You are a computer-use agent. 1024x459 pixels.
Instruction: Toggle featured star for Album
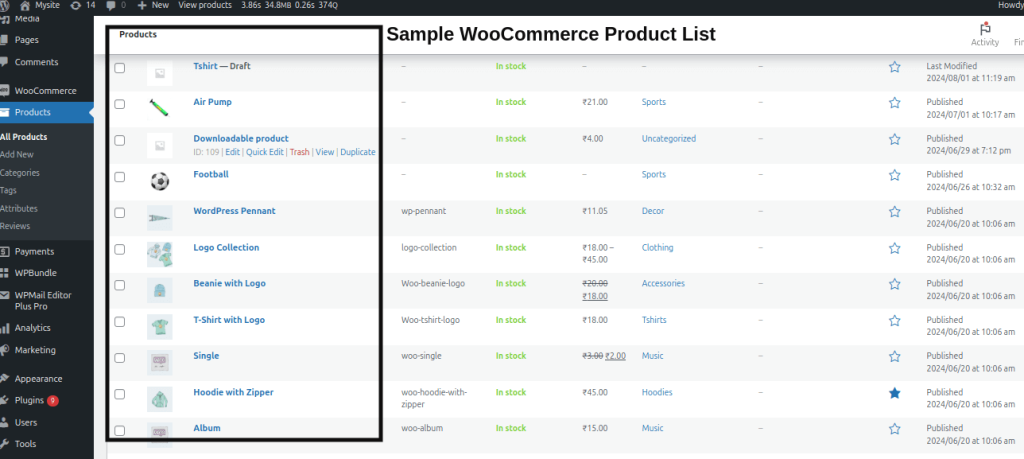click(x=895, y=429)
